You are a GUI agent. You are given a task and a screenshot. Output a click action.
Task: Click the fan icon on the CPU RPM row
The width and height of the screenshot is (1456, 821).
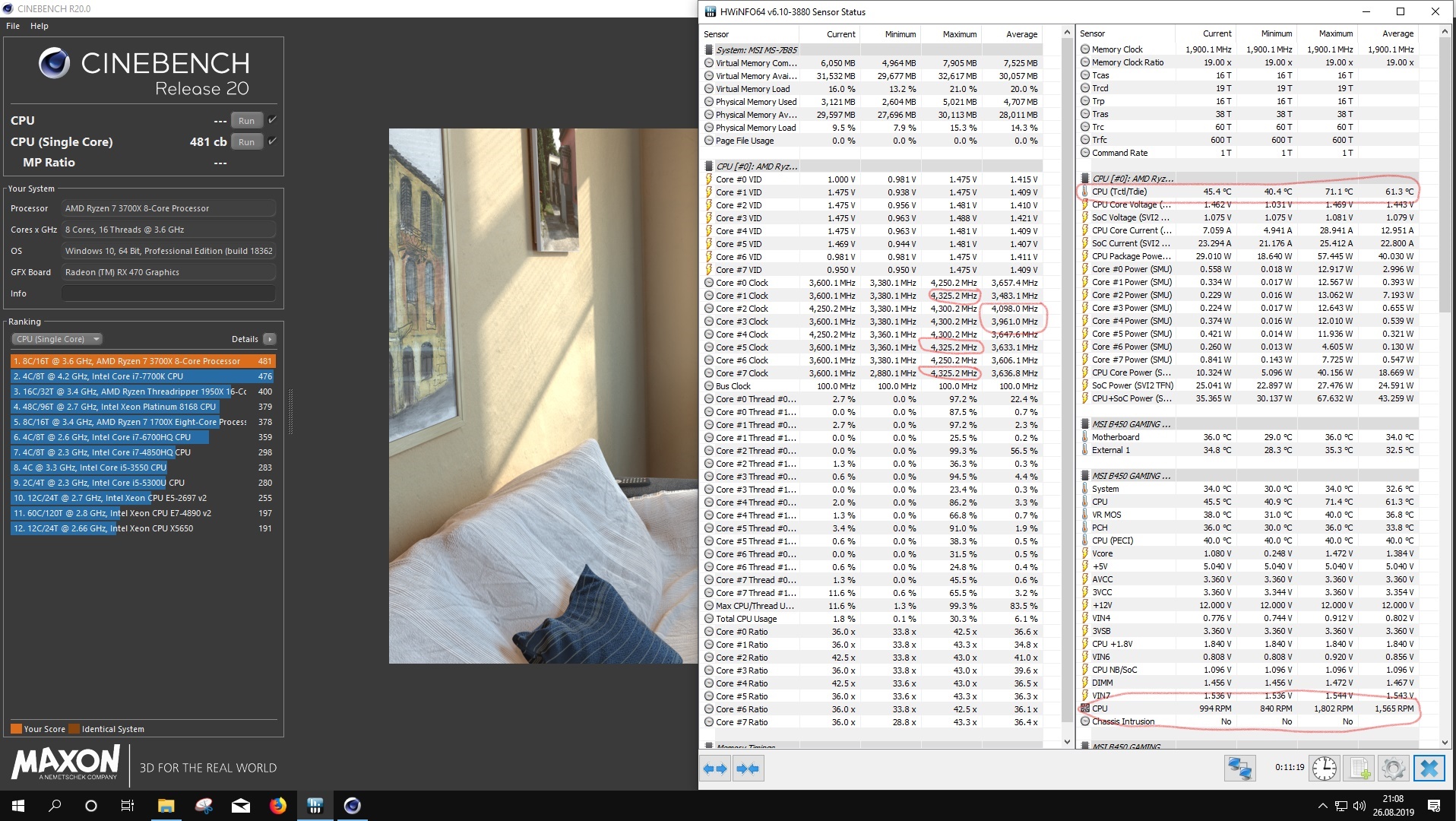click(x=1085, y=708)
